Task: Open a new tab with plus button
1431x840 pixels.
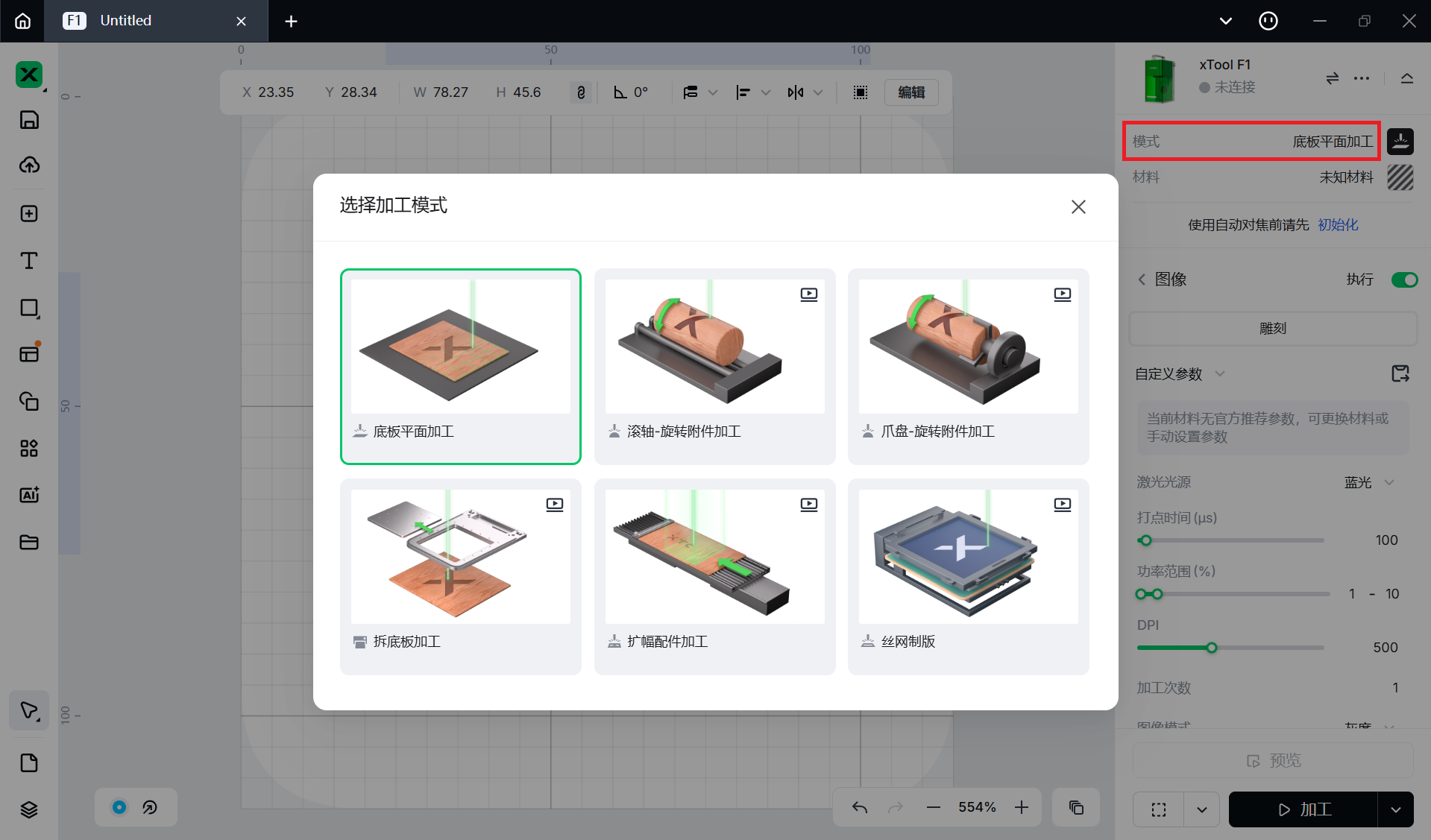Action: click(291, 22)
